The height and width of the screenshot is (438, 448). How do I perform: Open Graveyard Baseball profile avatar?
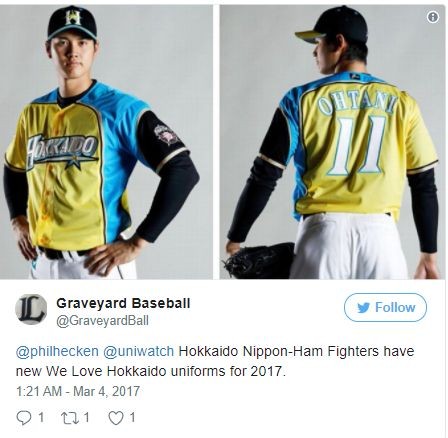tap(31, 310)
